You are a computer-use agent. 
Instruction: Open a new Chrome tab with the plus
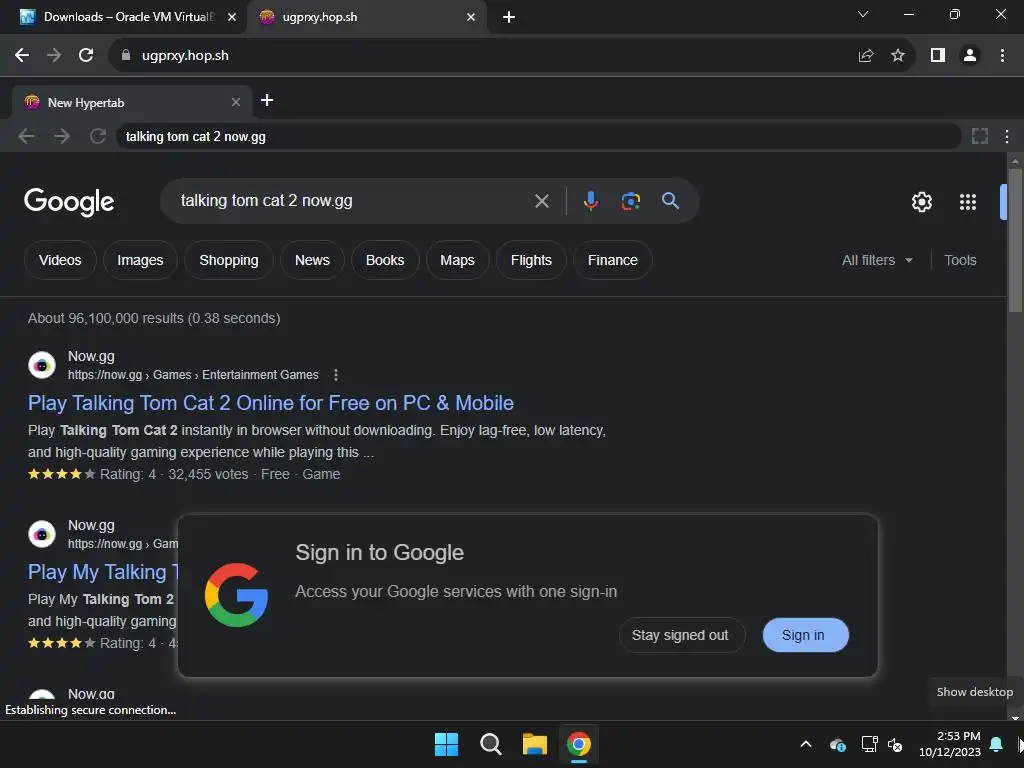[509, 17]
